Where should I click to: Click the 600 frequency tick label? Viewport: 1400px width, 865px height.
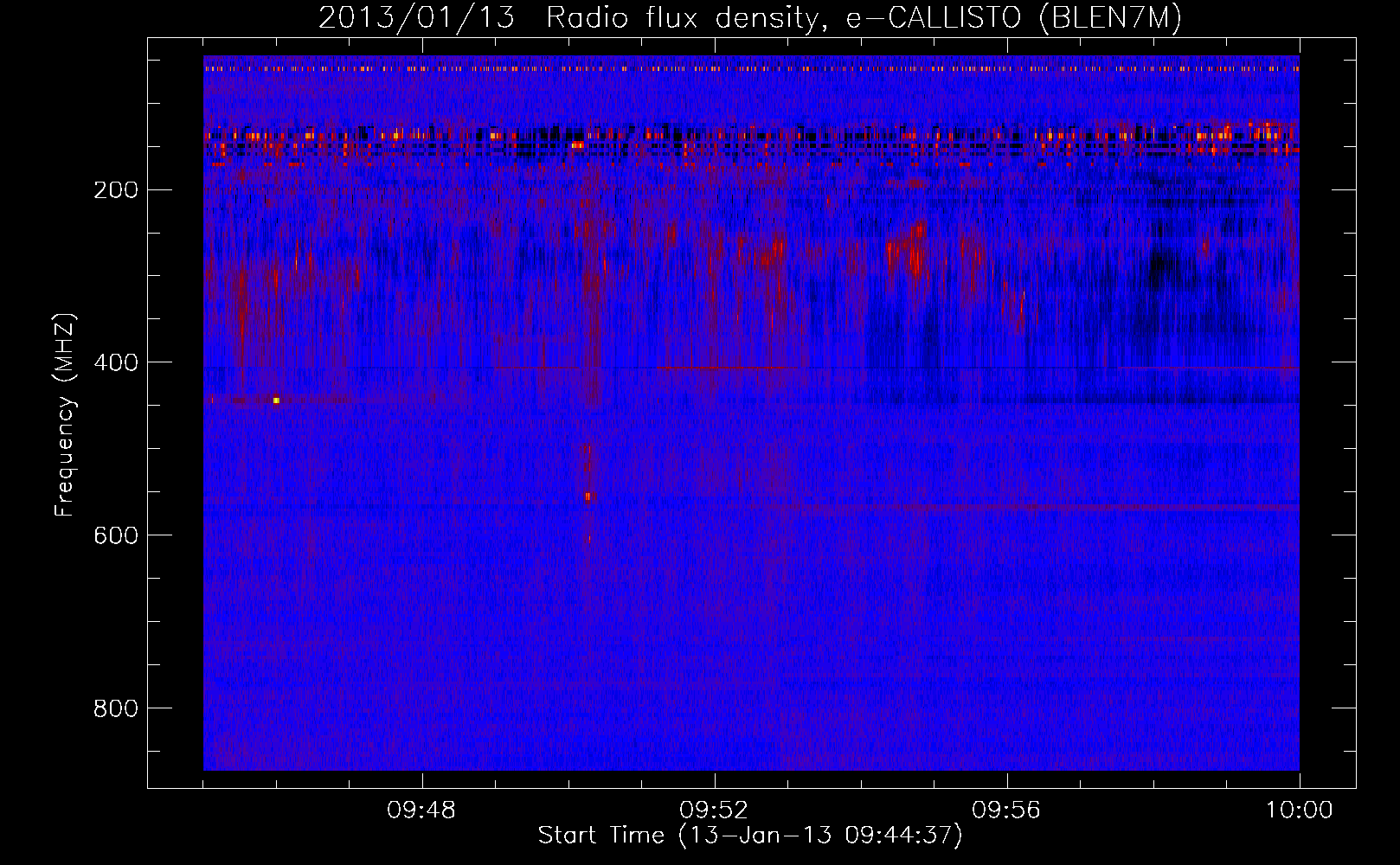[x=114, y=535]
